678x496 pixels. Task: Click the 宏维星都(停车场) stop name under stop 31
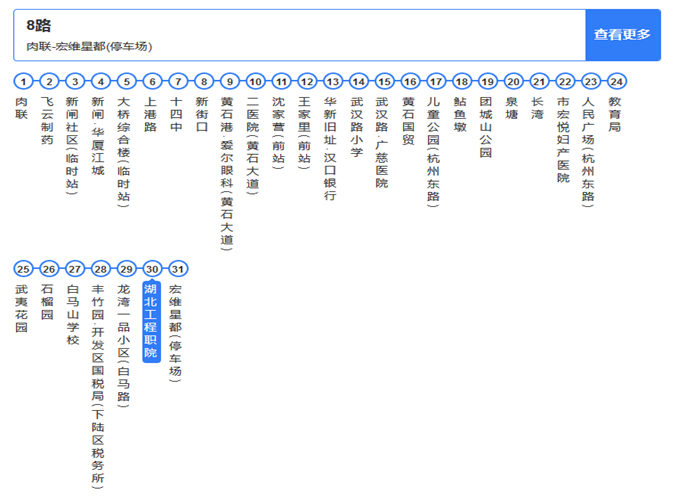point(175,333)
